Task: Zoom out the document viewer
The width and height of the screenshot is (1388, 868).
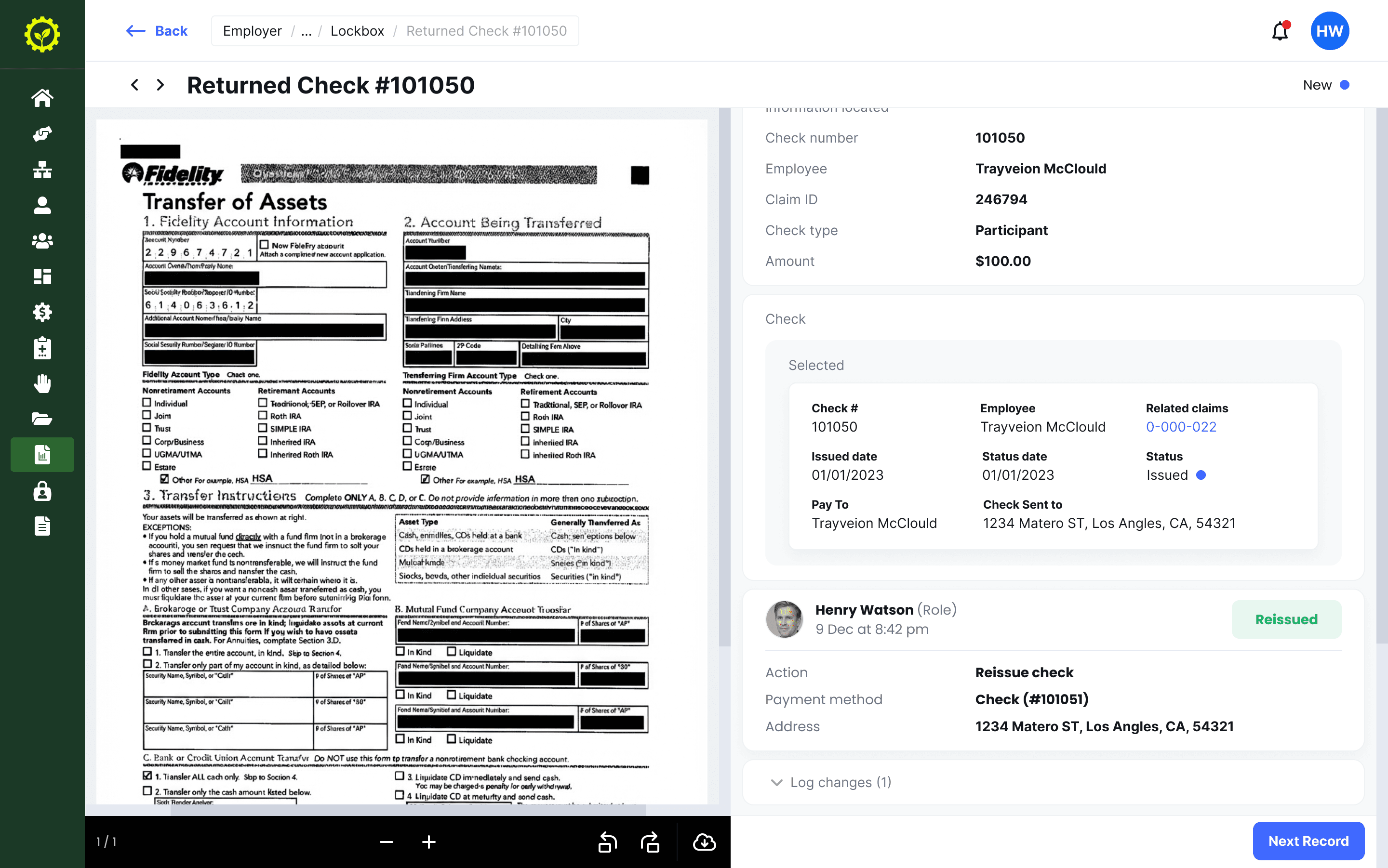Action: [387, 842]
